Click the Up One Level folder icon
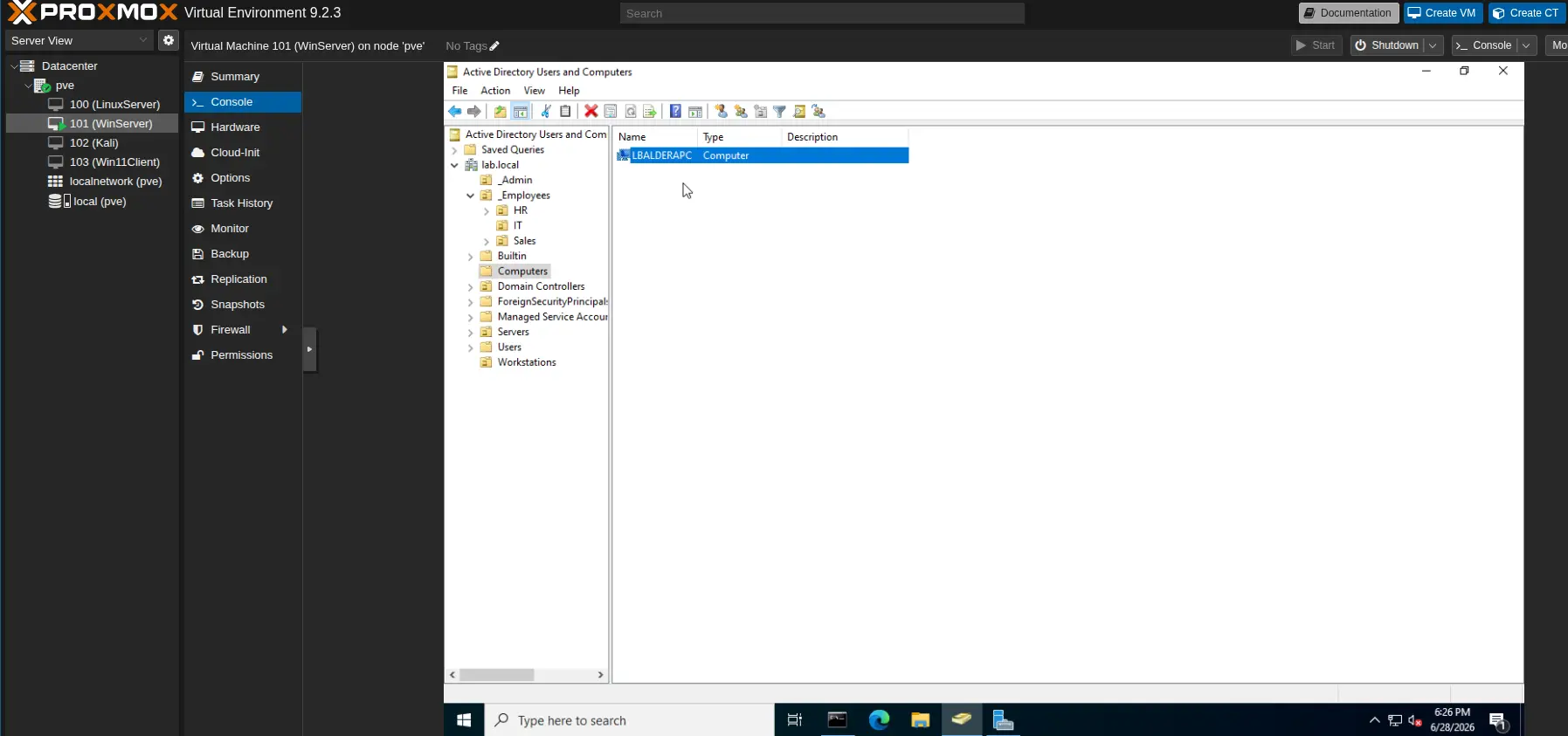1568x736 pixels. (500, 111)
